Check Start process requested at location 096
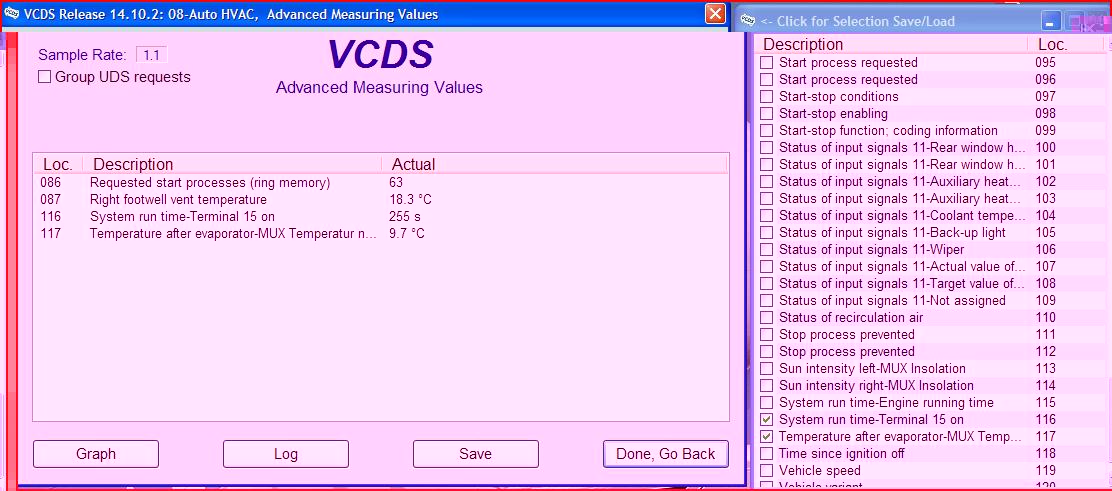Image resolution: width=1112 pixels, height=491 pixels. pyautogui.click(x=767, y=79)
